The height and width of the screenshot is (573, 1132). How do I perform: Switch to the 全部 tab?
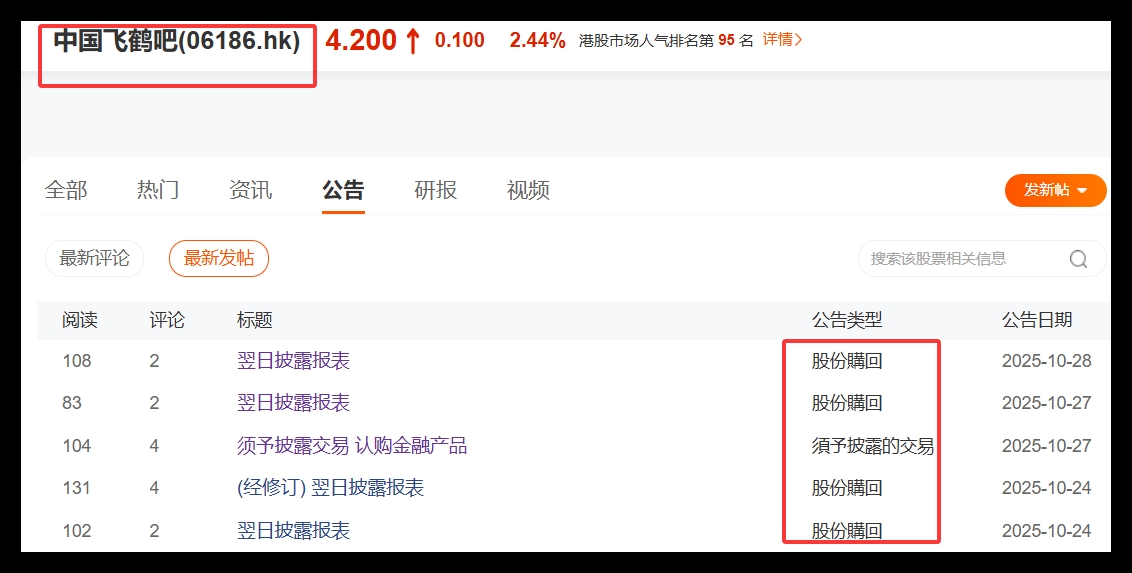coord(66,190)
